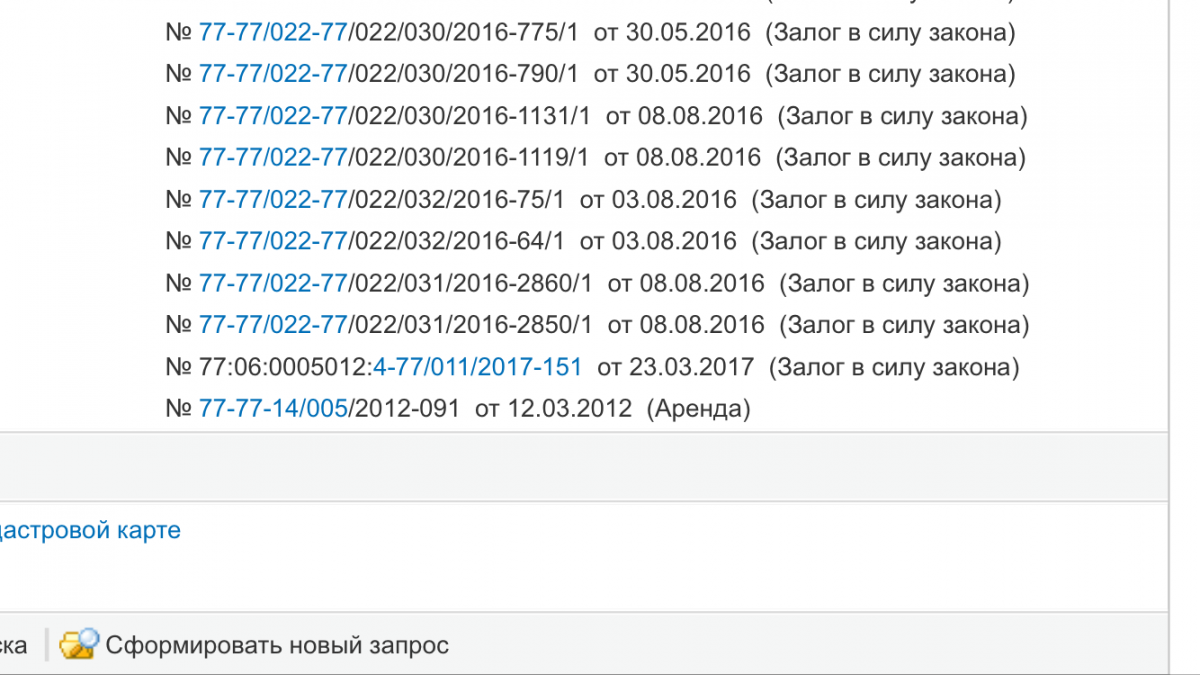Open record link with 2016-1119/1 dated 08.08.2016
The height and width of the screenshot is (675, 1200).
(x=273, y=158)
